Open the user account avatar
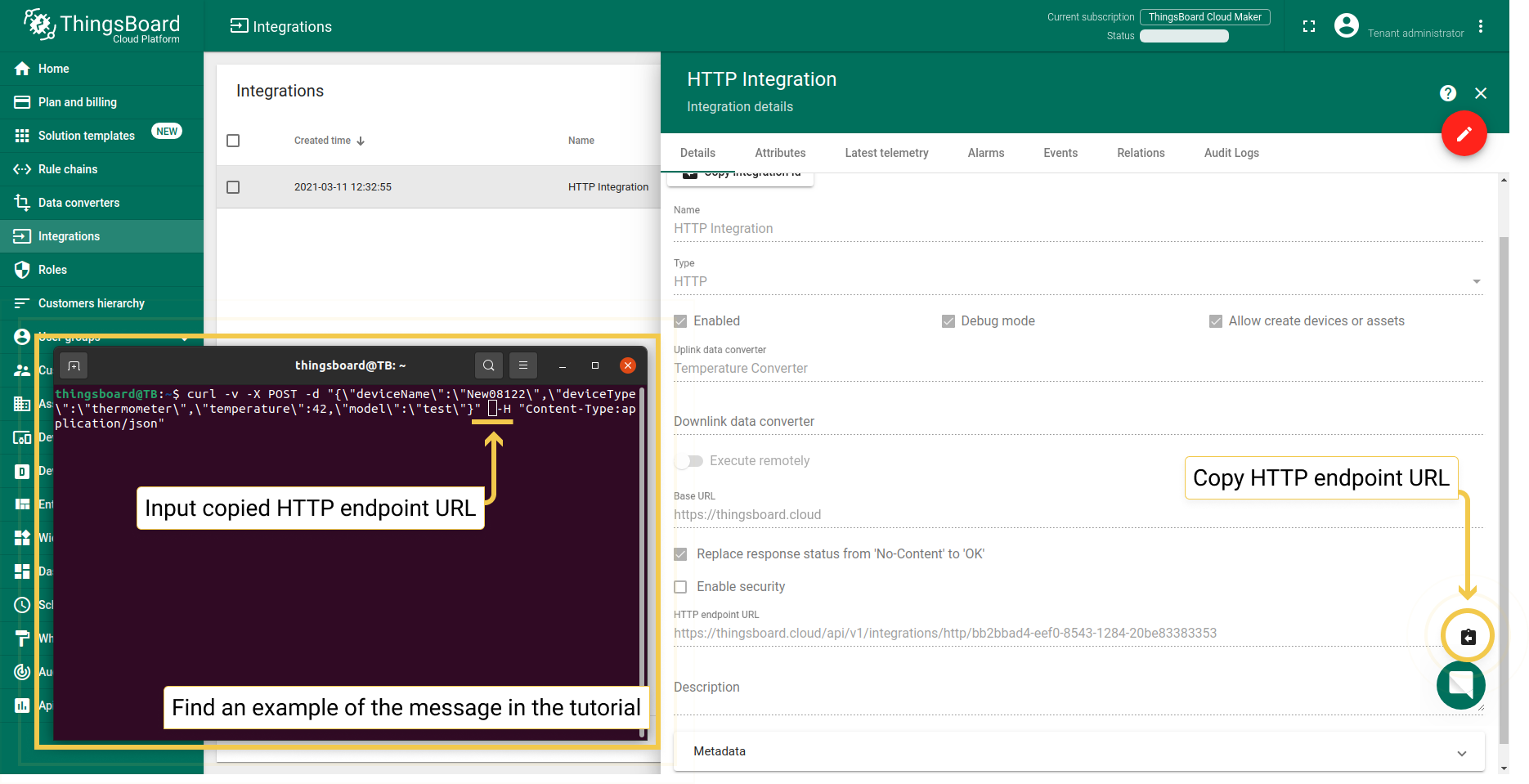This screenshot has width=1529, height=784. point(1346,25)
